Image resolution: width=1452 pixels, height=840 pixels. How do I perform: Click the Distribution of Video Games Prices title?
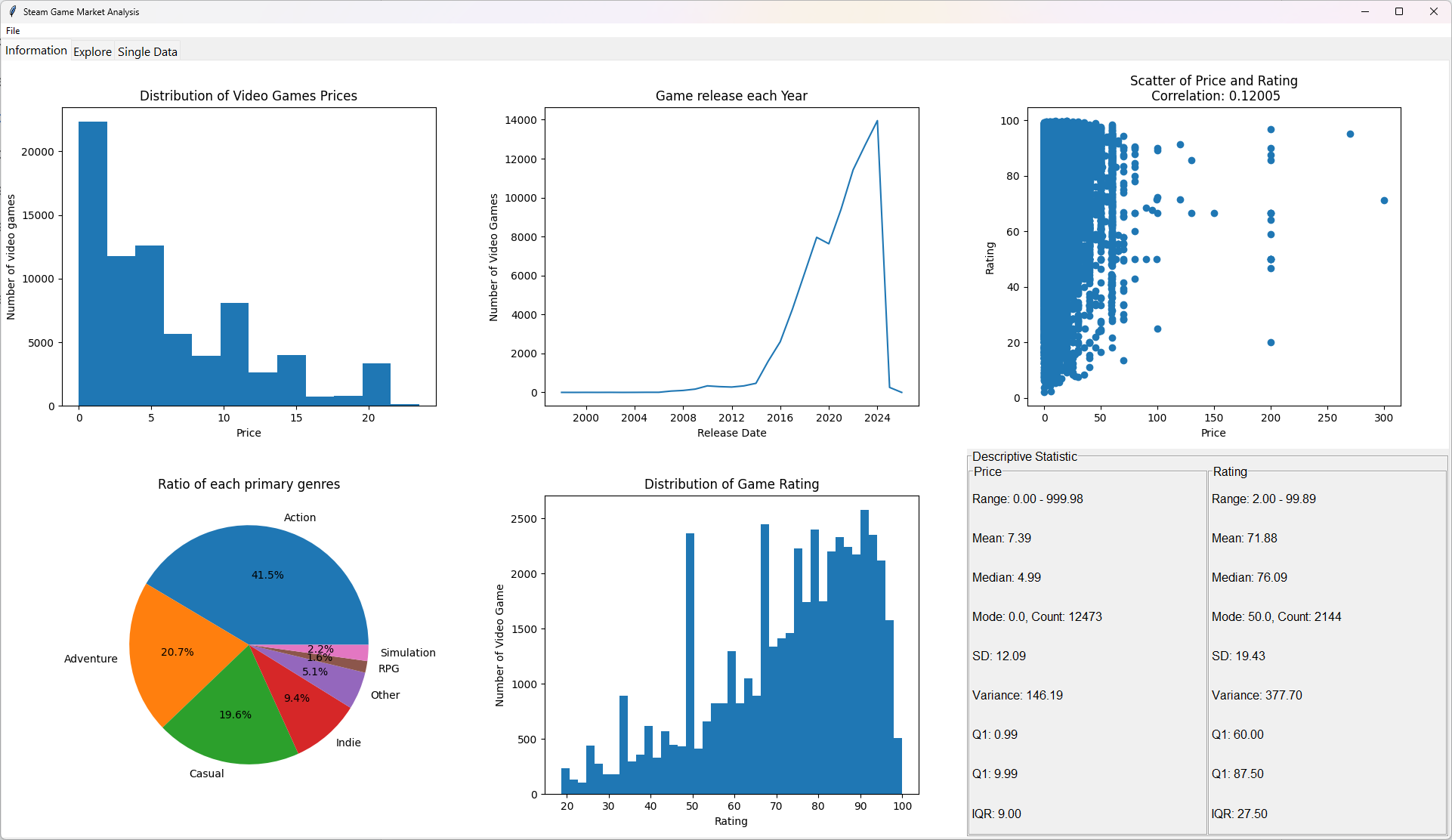(249, 96)
